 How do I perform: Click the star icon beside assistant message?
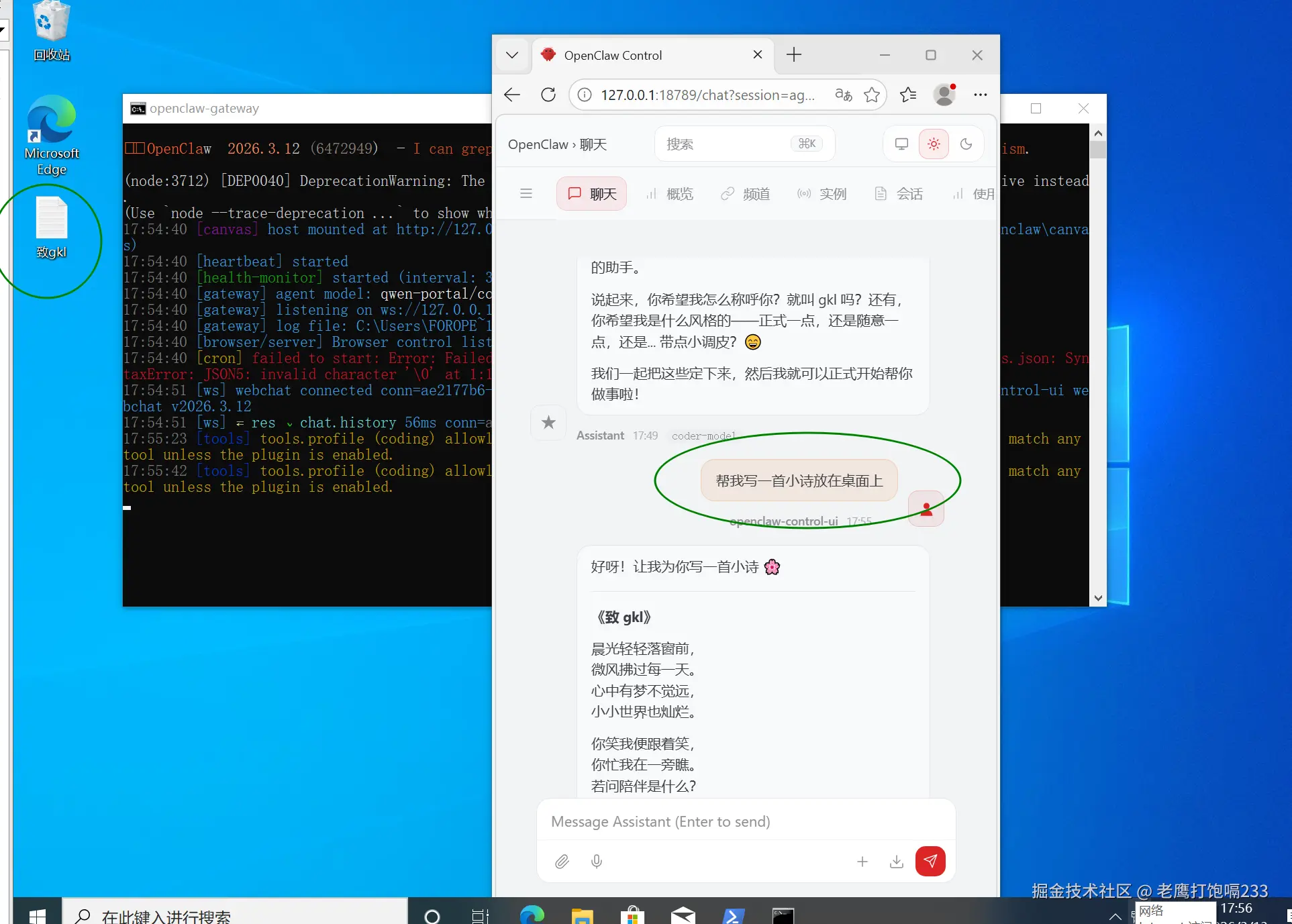tap(548, 423)
